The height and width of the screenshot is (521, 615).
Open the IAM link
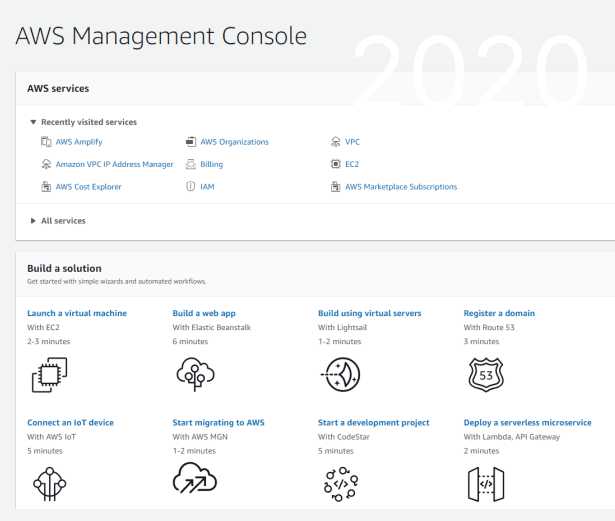[x=207, y=186]
